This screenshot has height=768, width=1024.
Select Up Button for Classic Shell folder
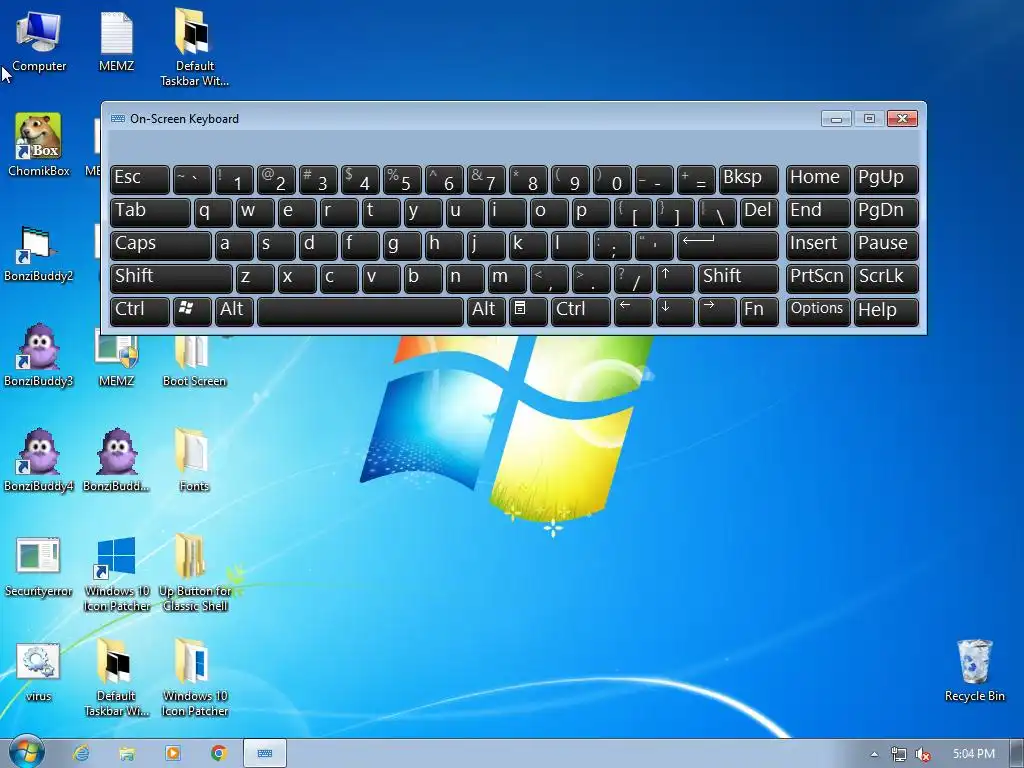pos(194,573)
